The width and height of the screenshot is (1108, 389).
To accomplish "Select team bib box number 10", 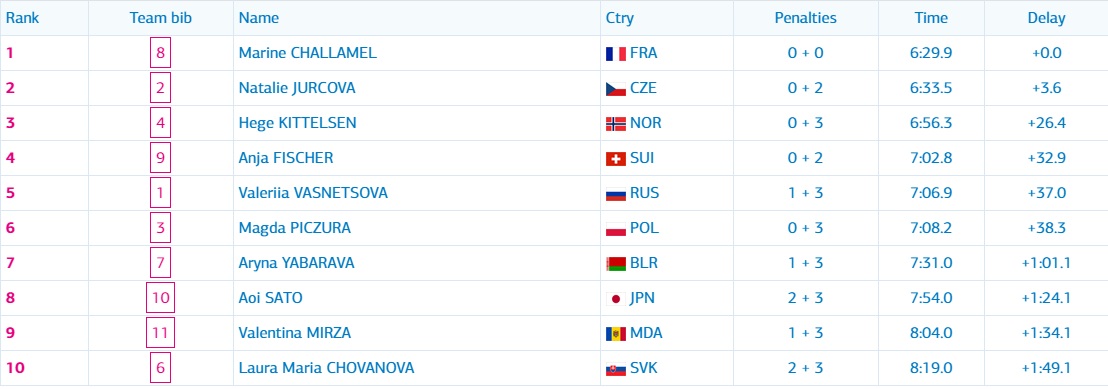I will click(160, 298).
